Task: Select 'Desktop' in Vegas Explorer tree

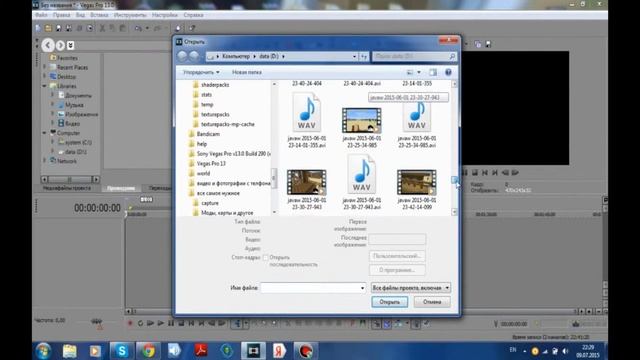Action: [x=67, y=77]
